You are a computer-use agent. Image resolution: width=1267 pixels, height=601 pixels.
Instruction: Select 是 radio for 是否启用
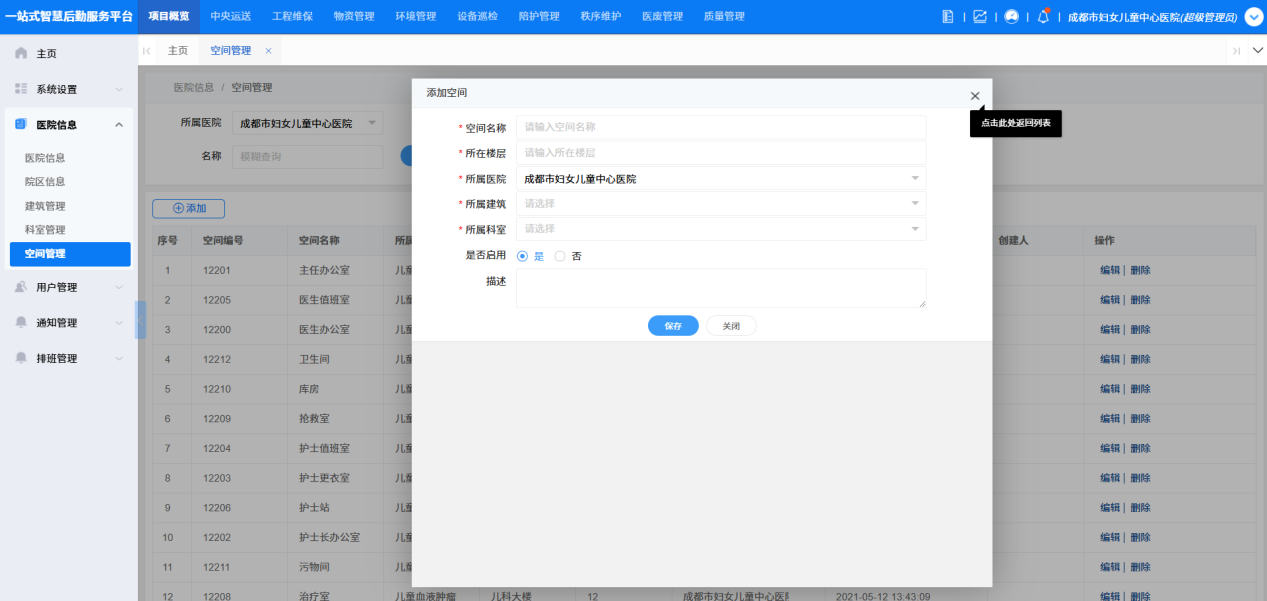pyautogui.click(x=522, y=256)
